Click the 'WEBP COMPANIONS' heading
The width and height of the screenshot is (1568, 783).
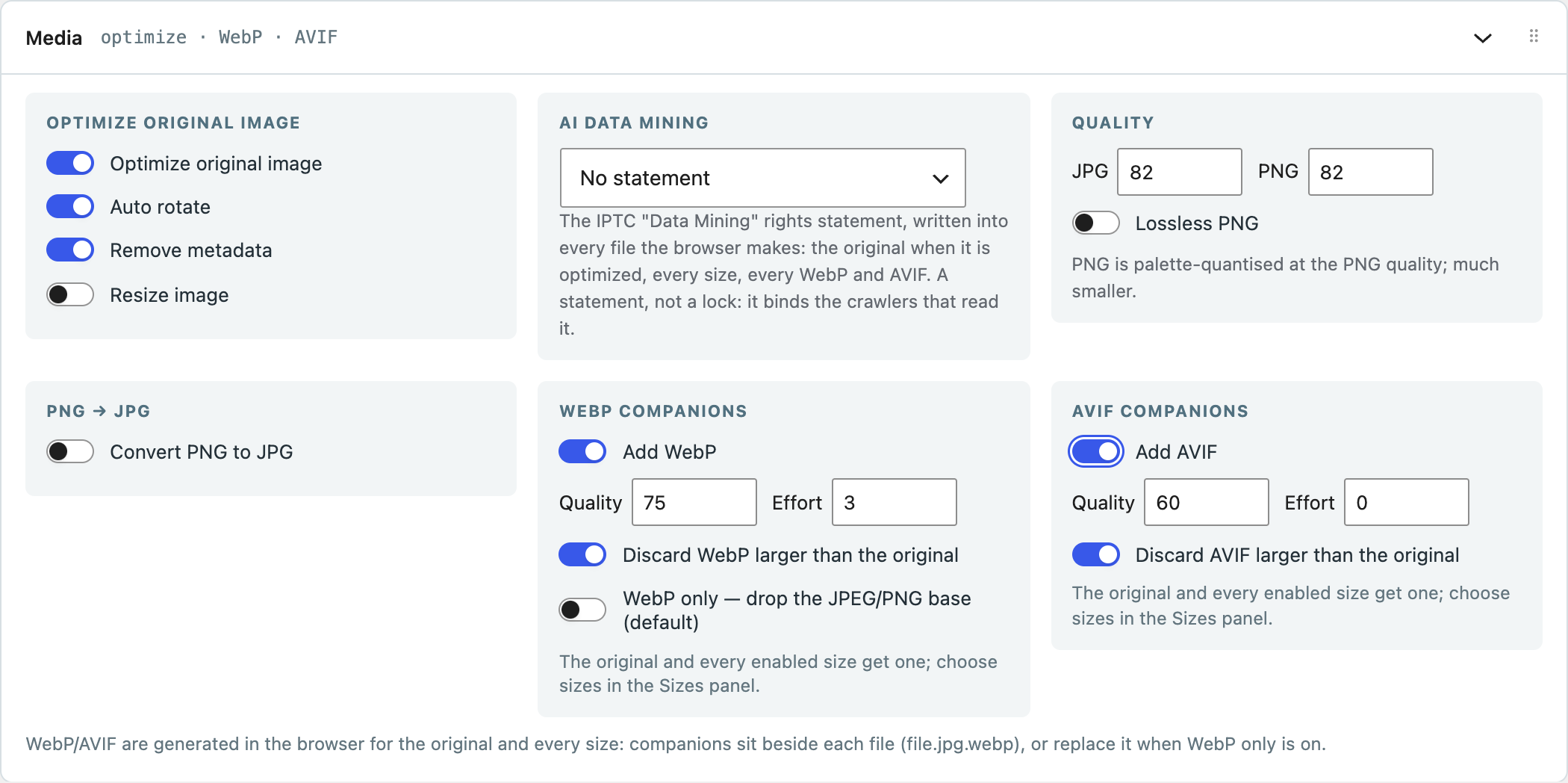[x=653, y=411]
